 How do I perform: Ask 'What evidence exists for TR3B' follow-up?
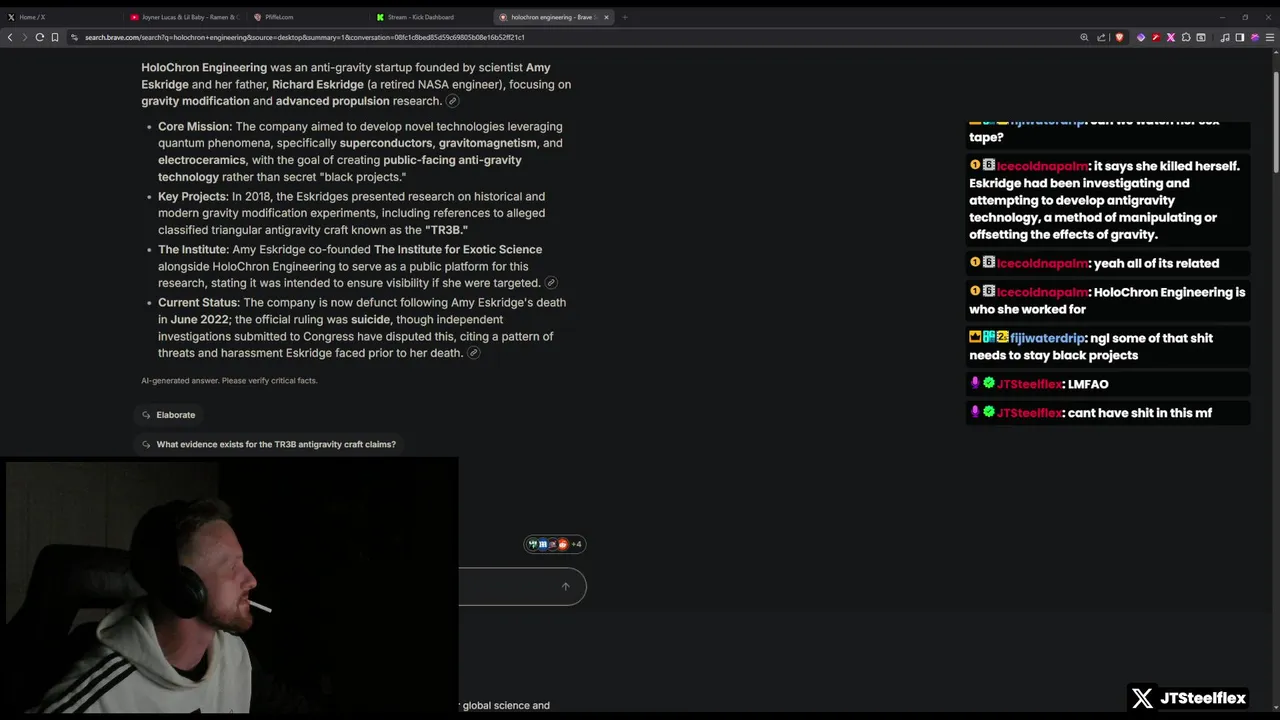coord(268,444)
